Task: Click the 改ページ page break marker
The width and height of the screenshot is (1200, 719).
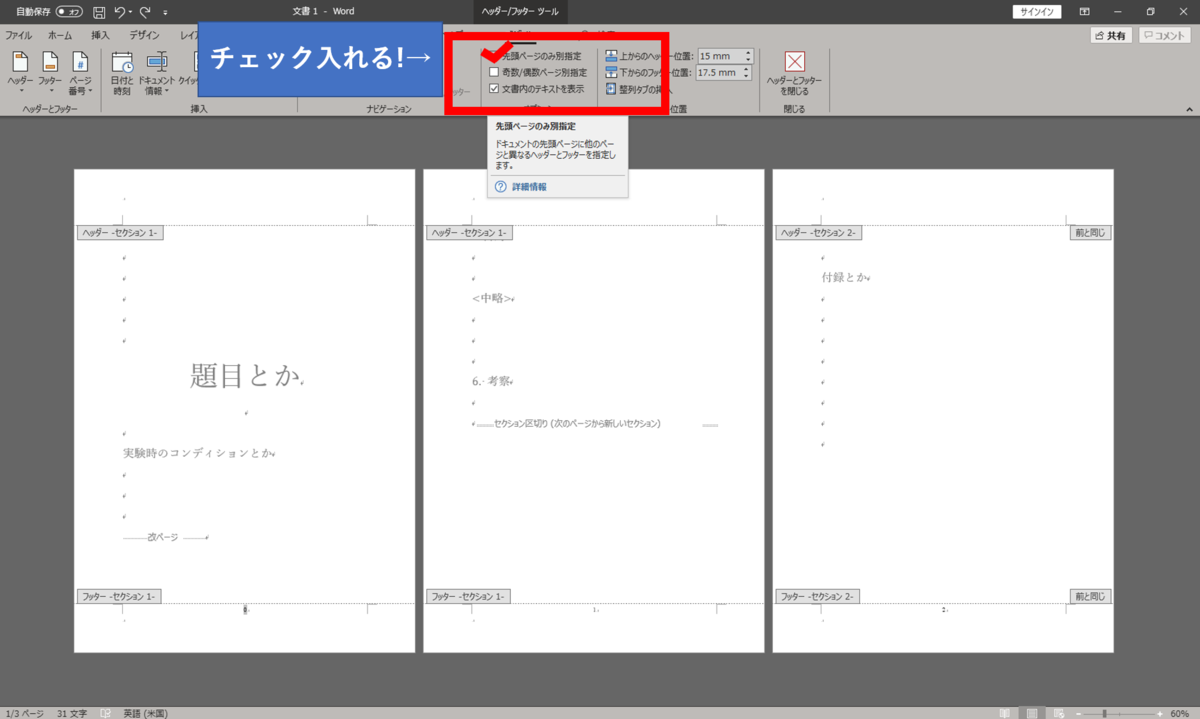Action: click(x=162, y=538)
